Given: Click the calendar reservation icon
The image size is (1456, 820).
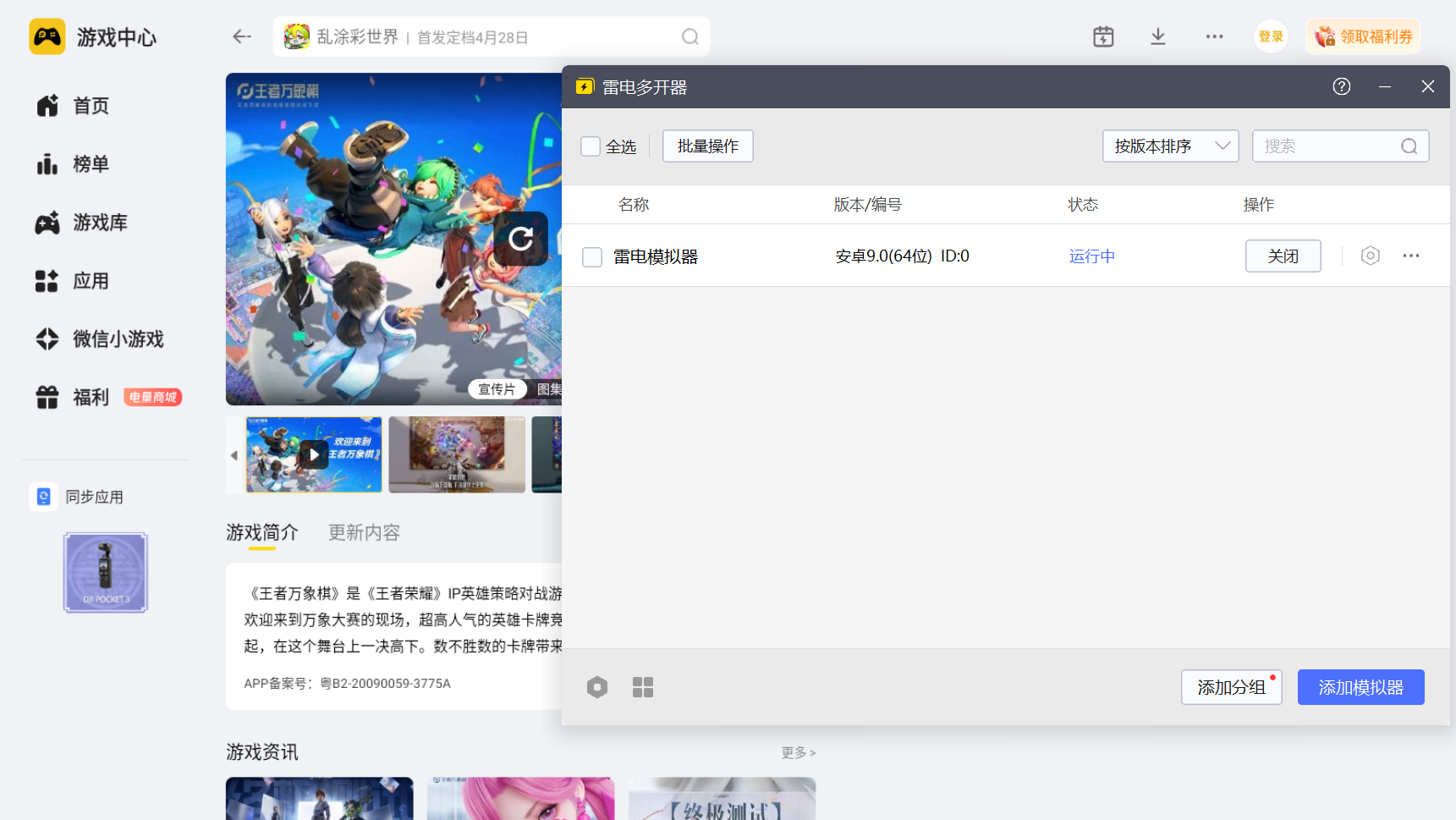Looking at the screenshot, I should pos(1103,36).
